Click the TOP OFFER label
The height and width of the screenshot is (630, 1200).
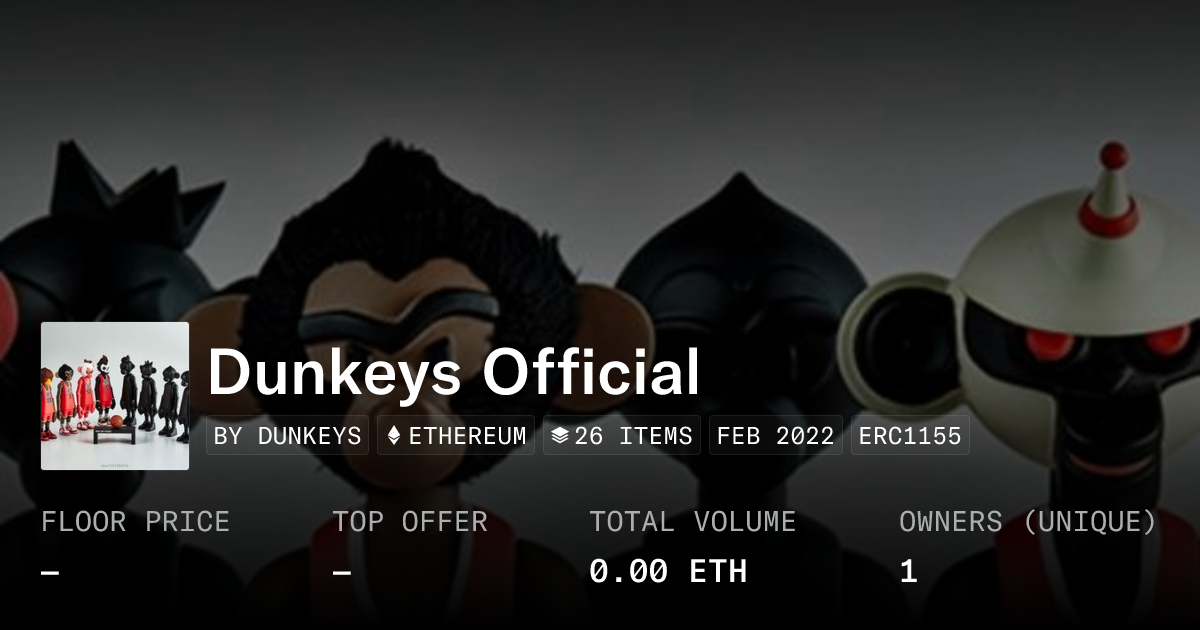pyautogui.click(x=410, y=522)
